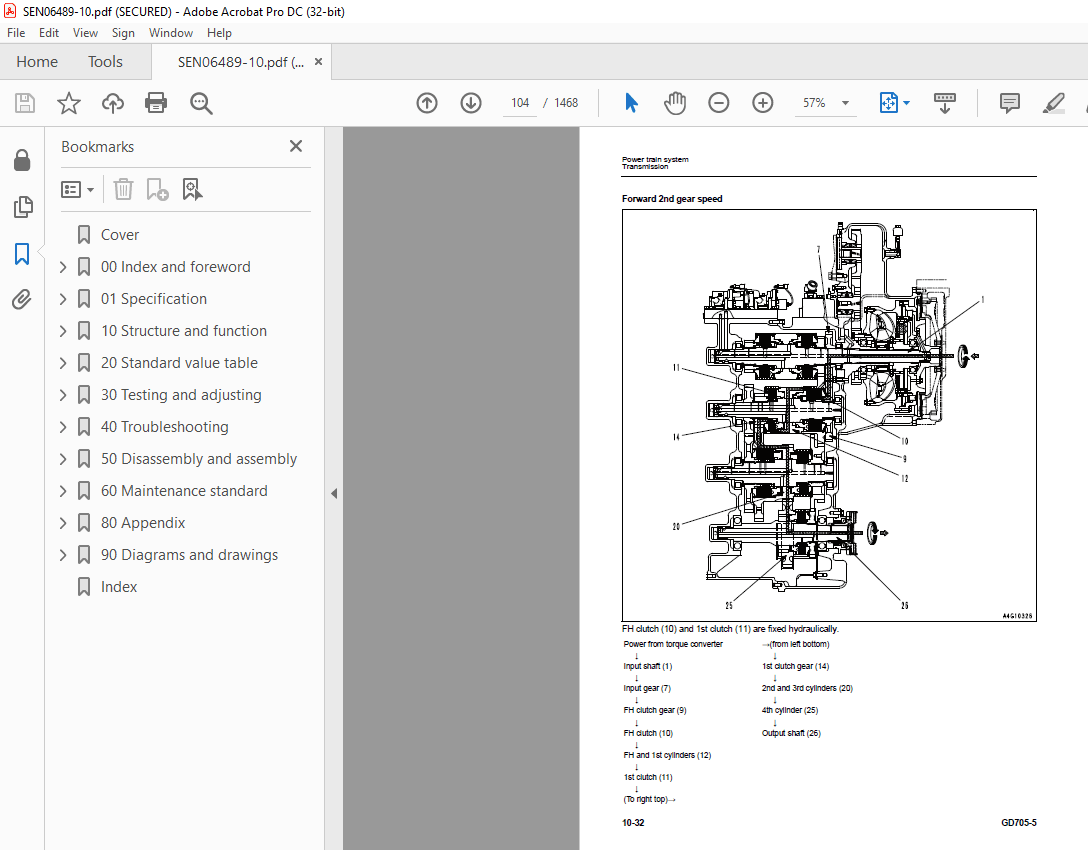Open the bookmark options menu
The image size is (1088, 850).
77,189
